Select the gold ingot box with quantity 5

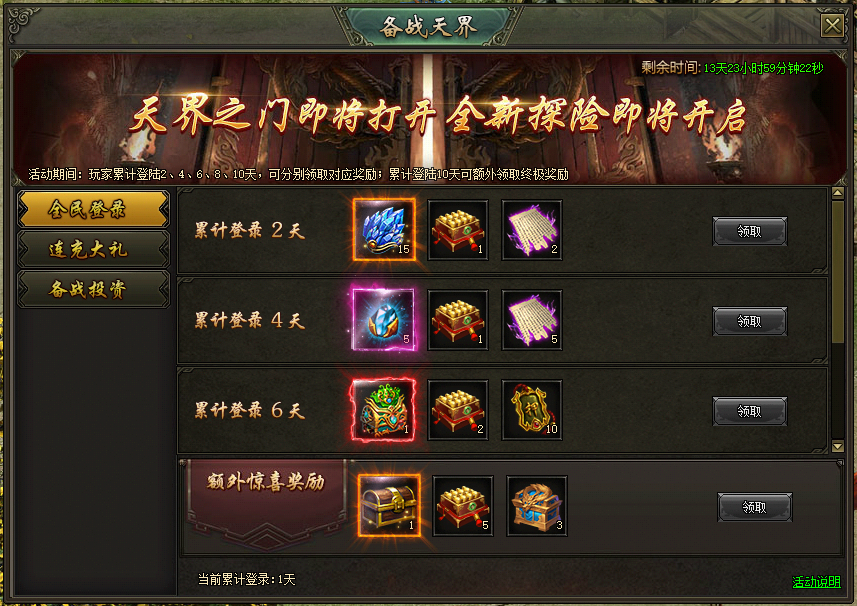[463, 505]
